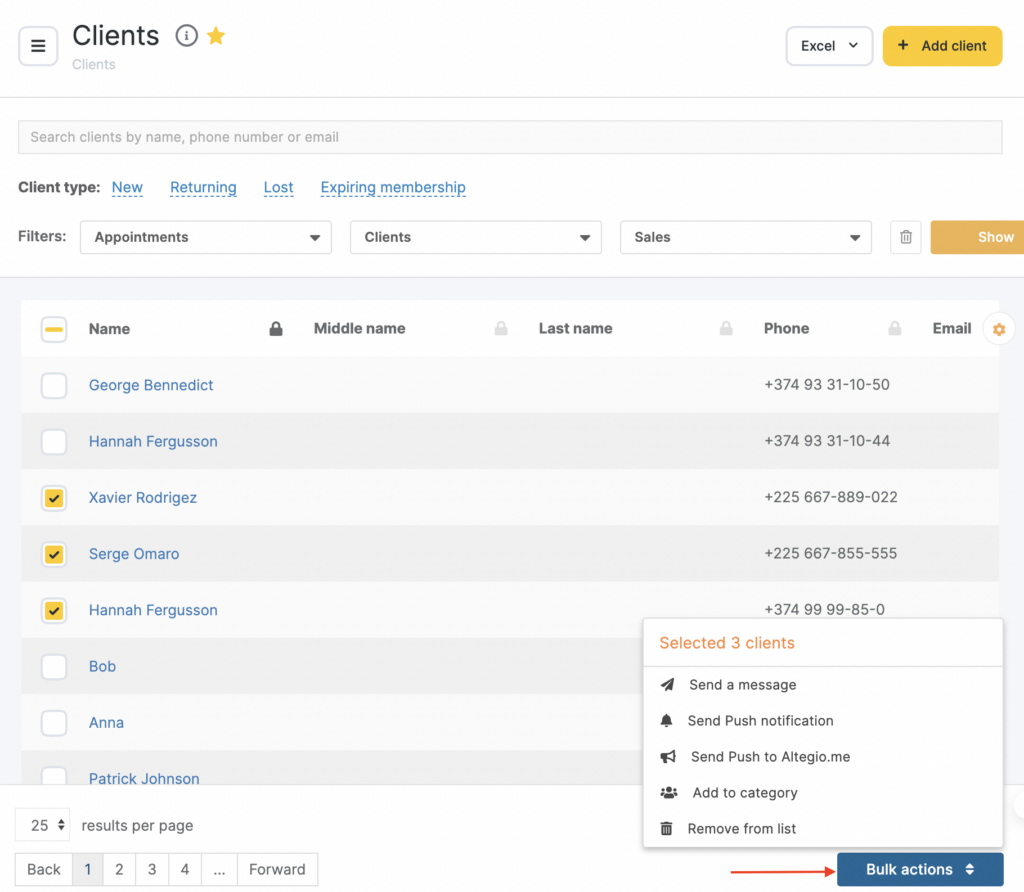
Task: Filter by Expiring membership client type
Action: click(x=393, y=187)
